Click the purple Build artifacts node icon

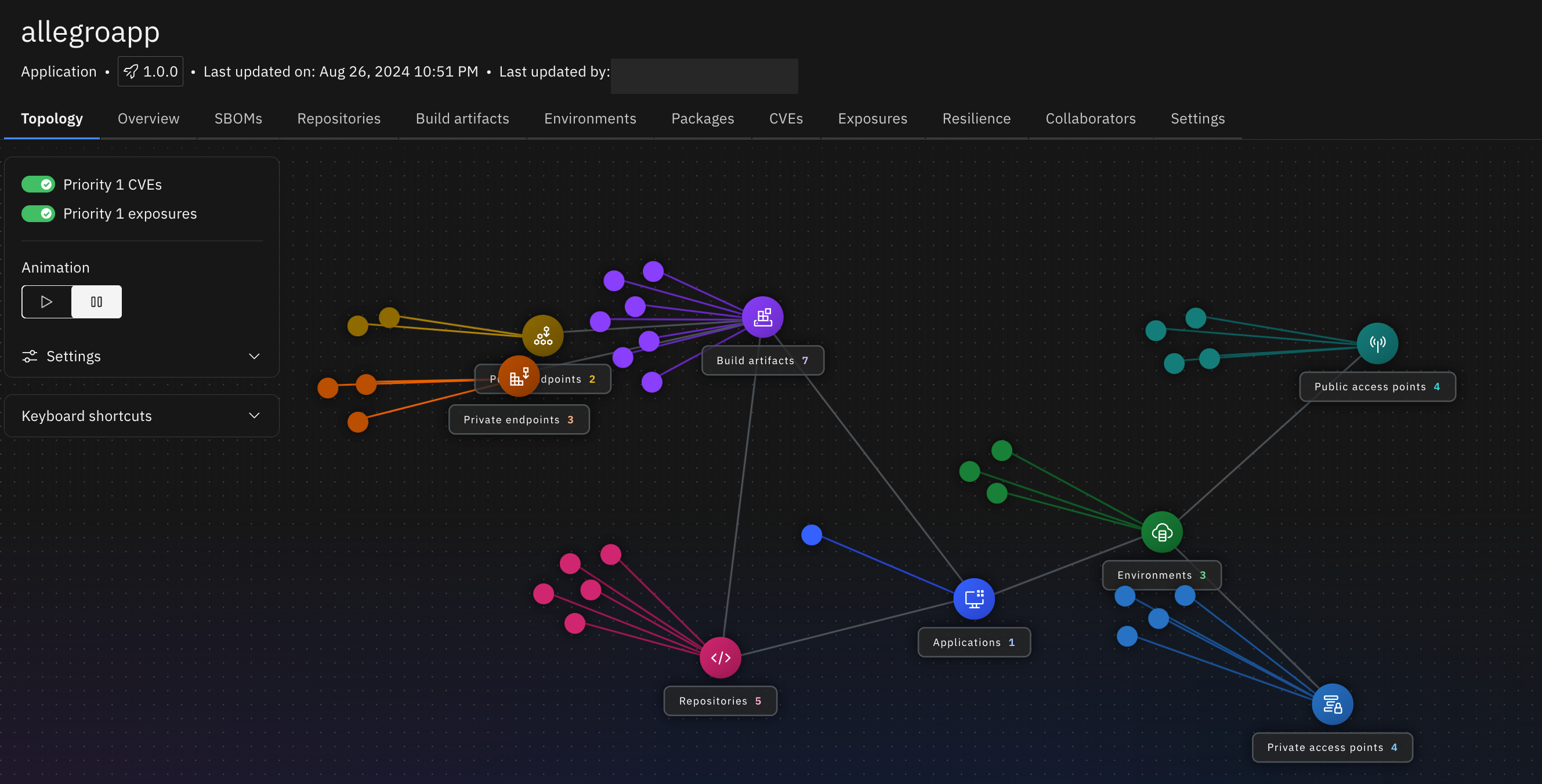[x=762, y=317]
